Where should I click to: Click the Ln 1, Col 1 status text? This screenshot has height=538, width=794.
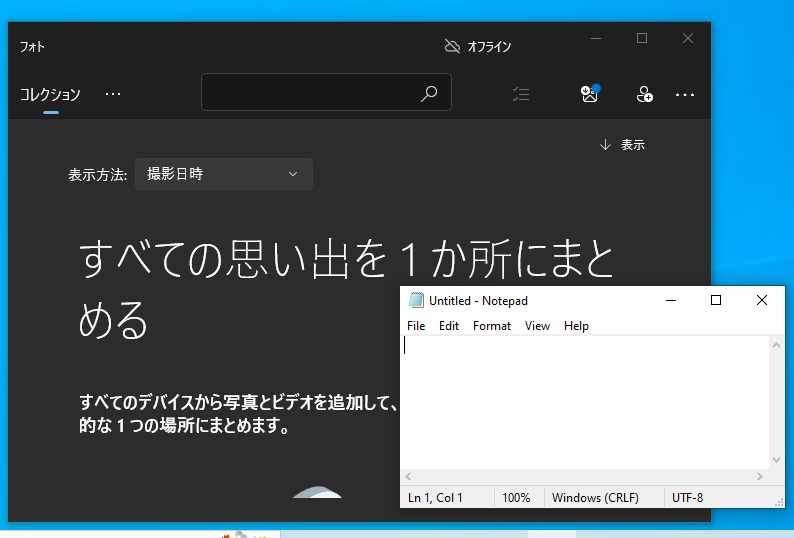point(435,498)
